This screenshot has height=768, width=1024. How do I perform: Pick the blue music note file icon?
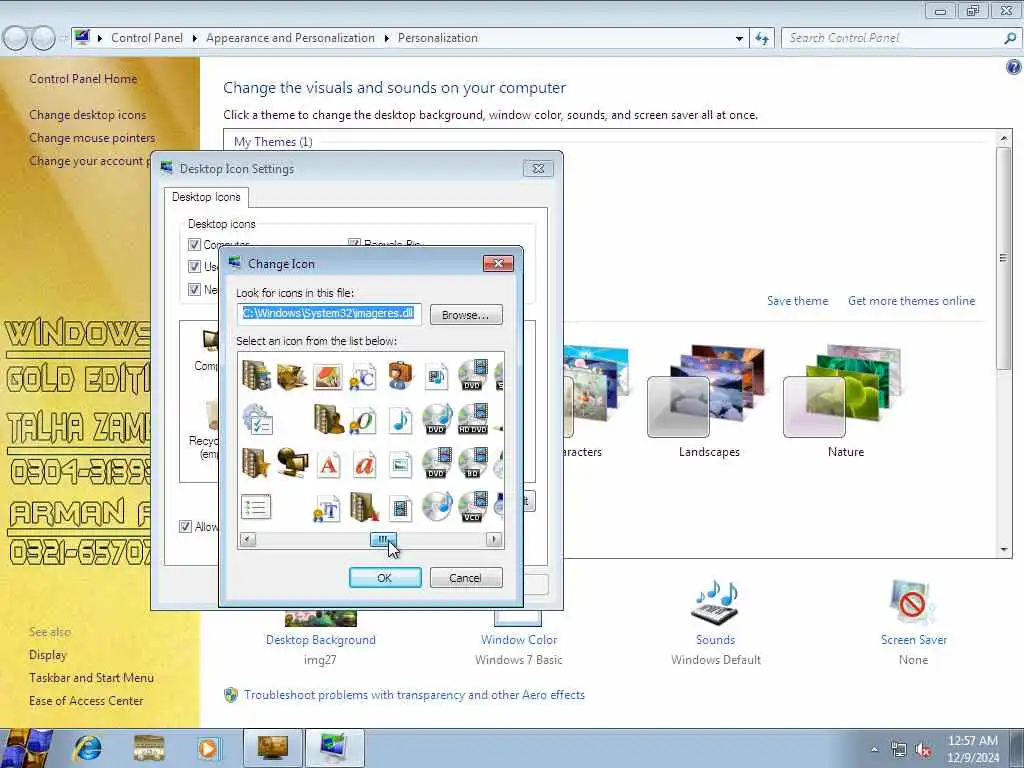coord(400,421)
